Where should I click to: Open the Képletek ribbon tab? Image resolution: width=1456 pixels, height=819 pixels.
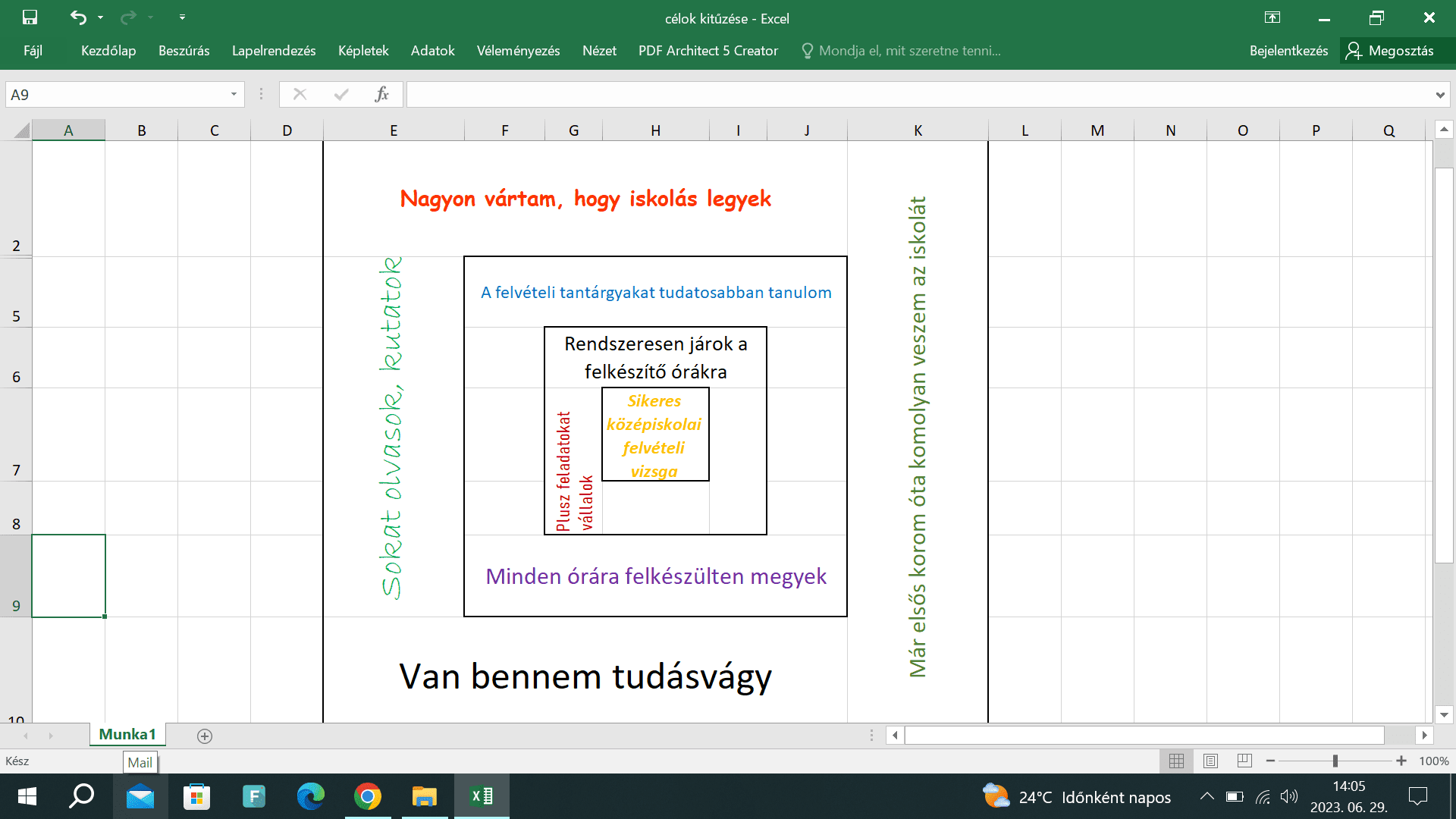tap(363, 51)
